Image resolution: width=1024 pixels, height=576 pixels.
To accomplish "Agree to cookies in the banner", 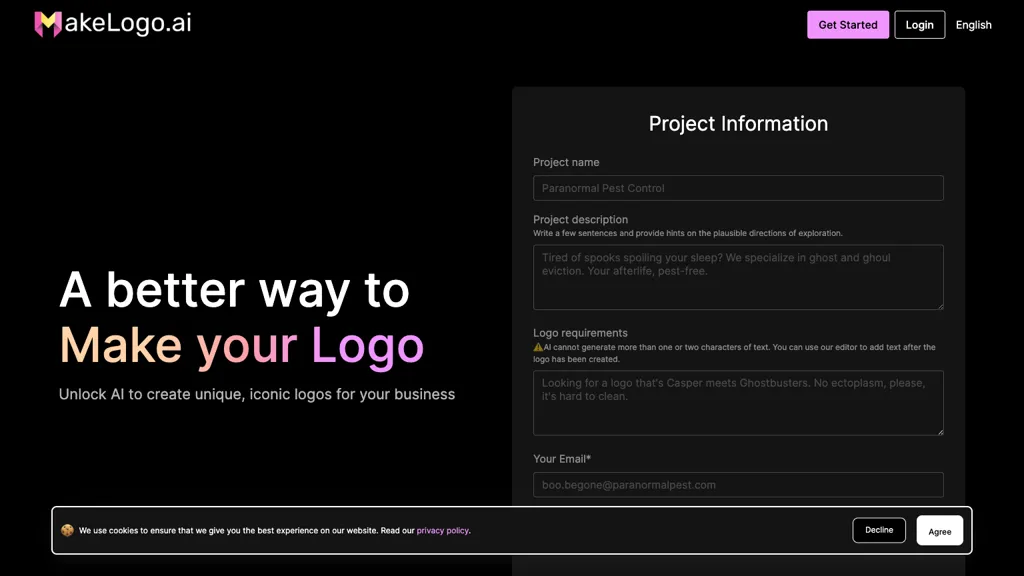I will 940,531.
